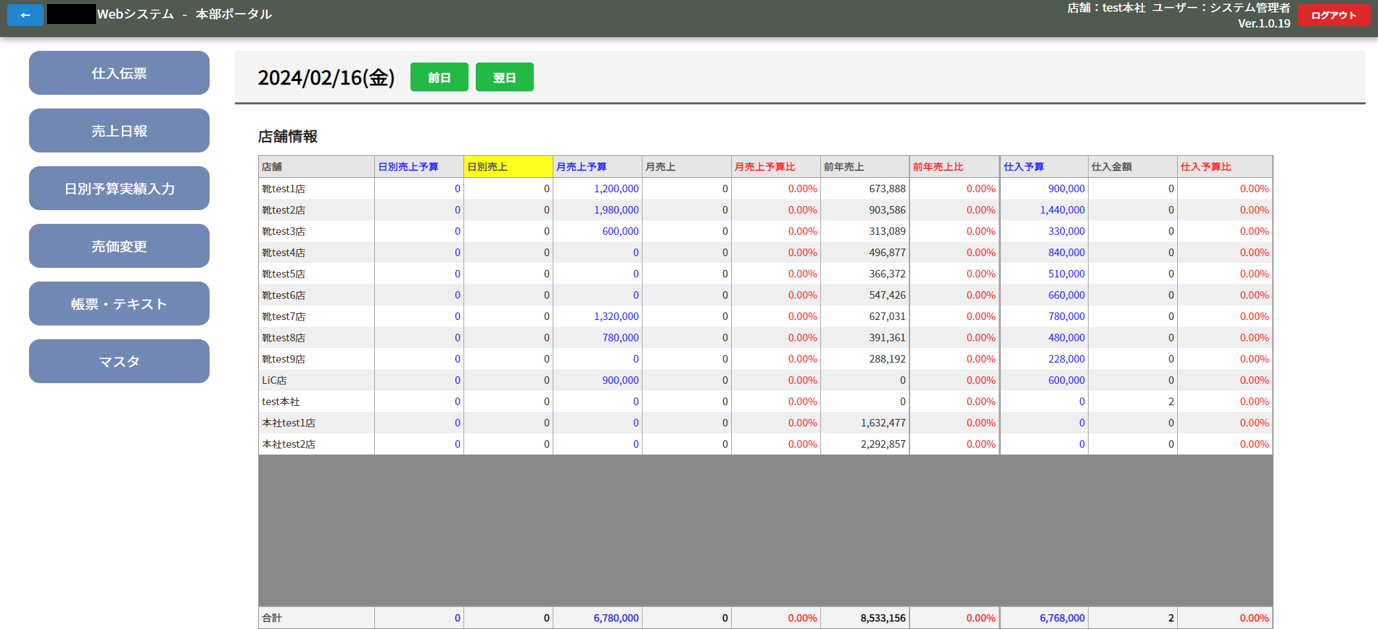The height and width of the screenshot is (629, 1378).
Task: Click previous-year sales 903,586
Action: [x=888, y=210]
